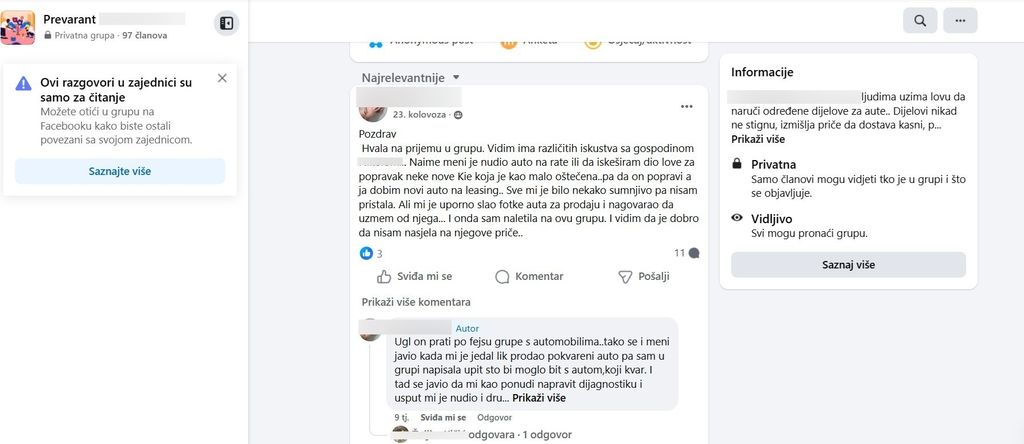Screen dimensions: 1024x444
Task: Click the Komentar button
Action: point(529,276)
